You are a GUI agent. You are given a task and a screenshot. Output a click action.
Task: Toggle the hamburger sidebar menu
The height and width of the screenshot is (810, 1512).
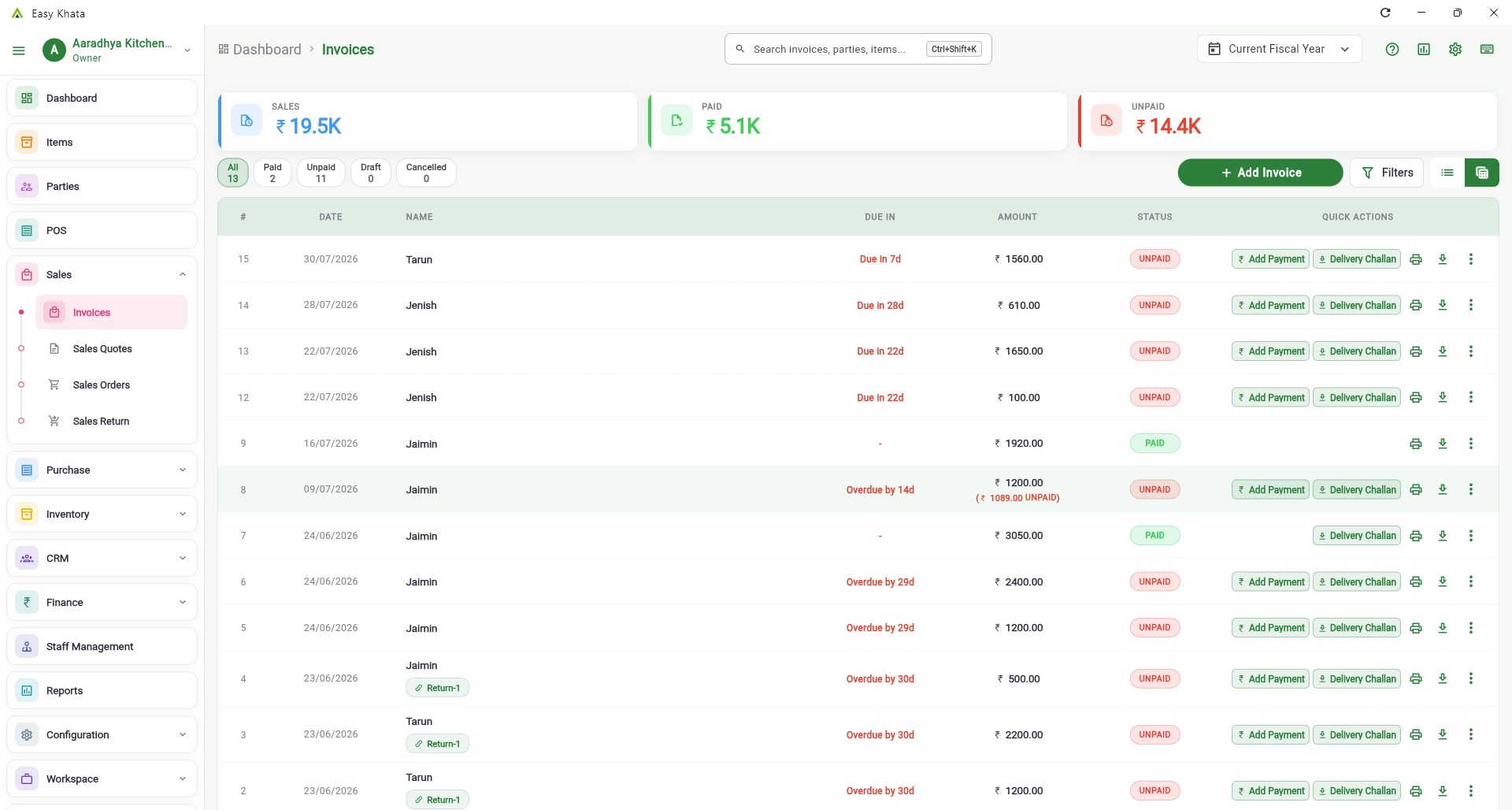19,50
